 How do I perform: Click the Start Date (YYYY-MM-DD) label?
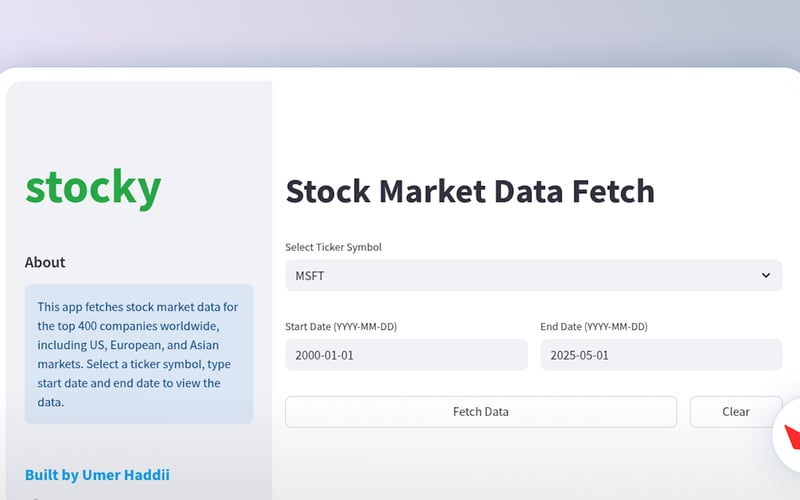(348, 327)
